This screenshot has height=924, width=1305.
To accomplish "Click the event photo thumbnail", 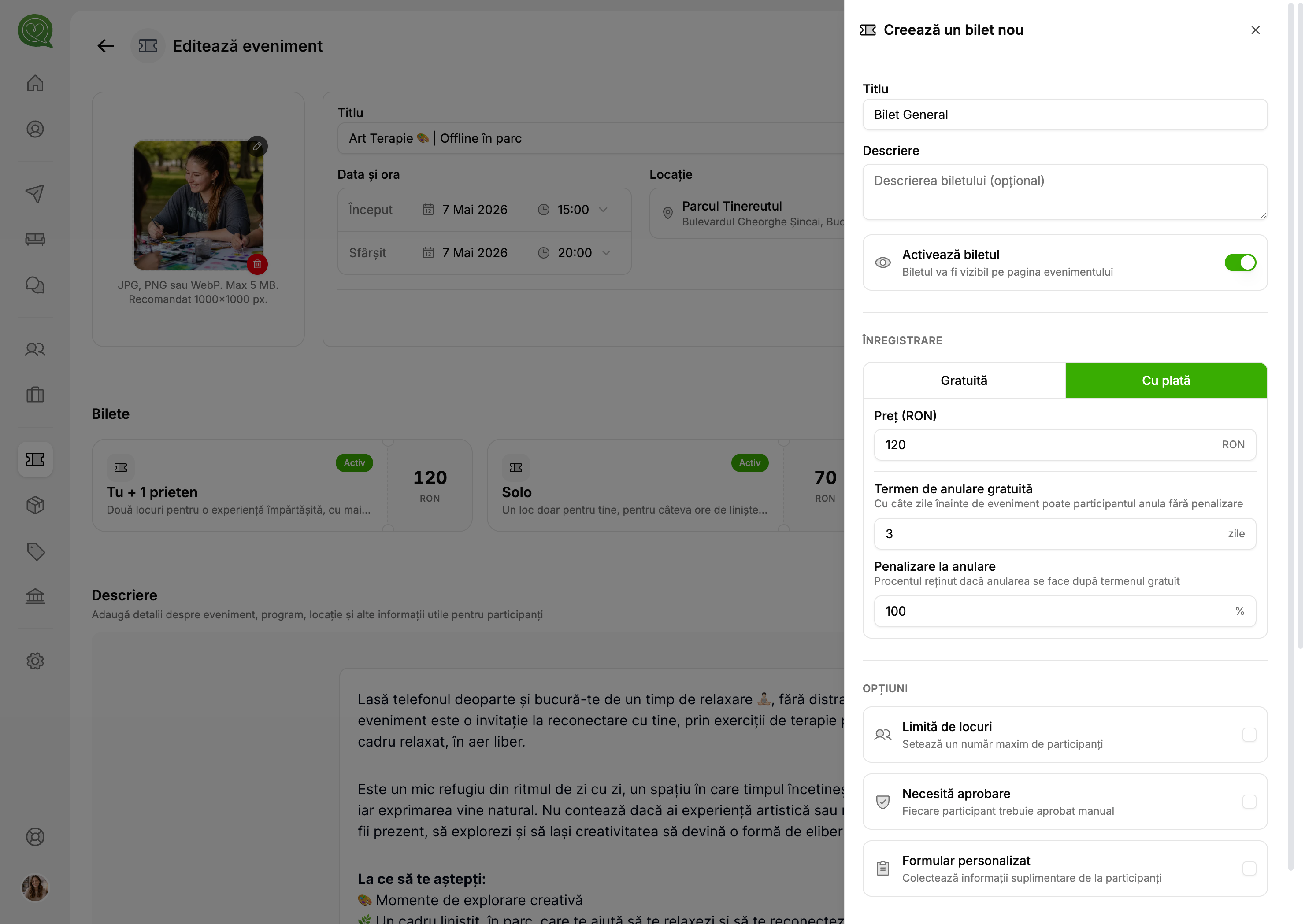I will click(x=197, y=205).
